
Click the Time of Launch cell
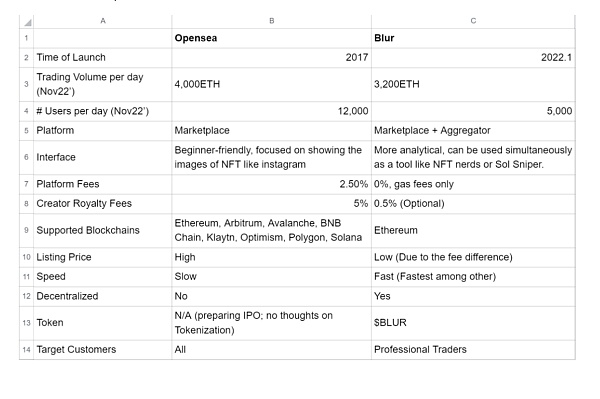(x=103, y=57)
